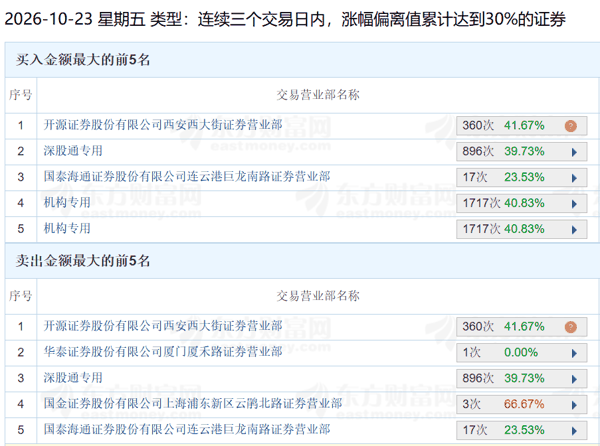Open 开源证券西安西大街证券营业部 link in the sell list
This screenshot has width=600, height=446.
coord(163,326)
